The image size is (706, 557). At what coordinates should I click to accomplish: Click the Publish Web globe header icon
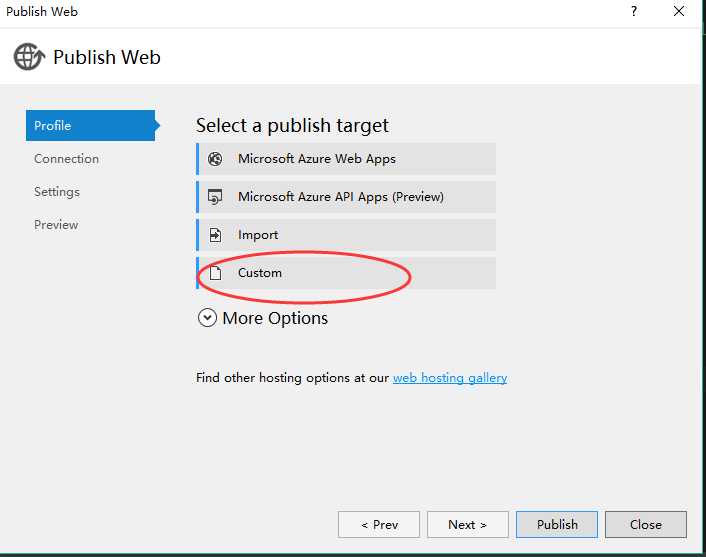(x=29, y=57)
